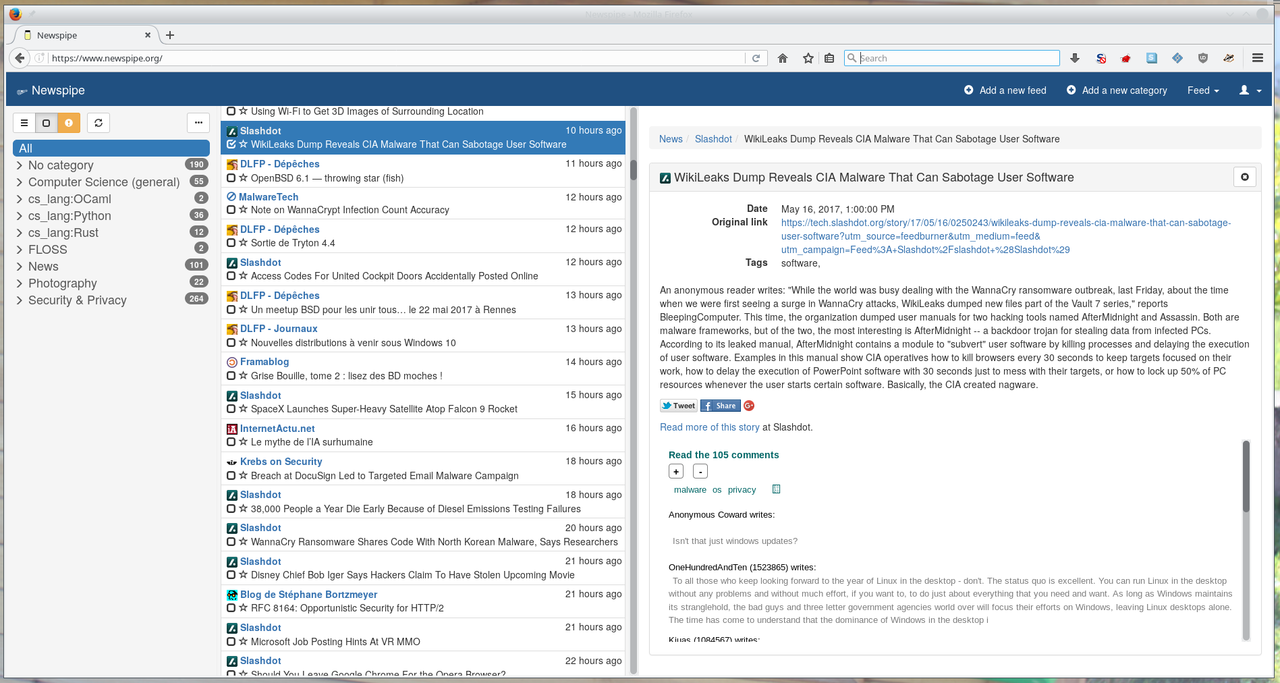The height and width of the screenshot is (683, 1280).
Task: Star the OpenBSD 6.1 throwing star article
Action: (x=243, y=178)
